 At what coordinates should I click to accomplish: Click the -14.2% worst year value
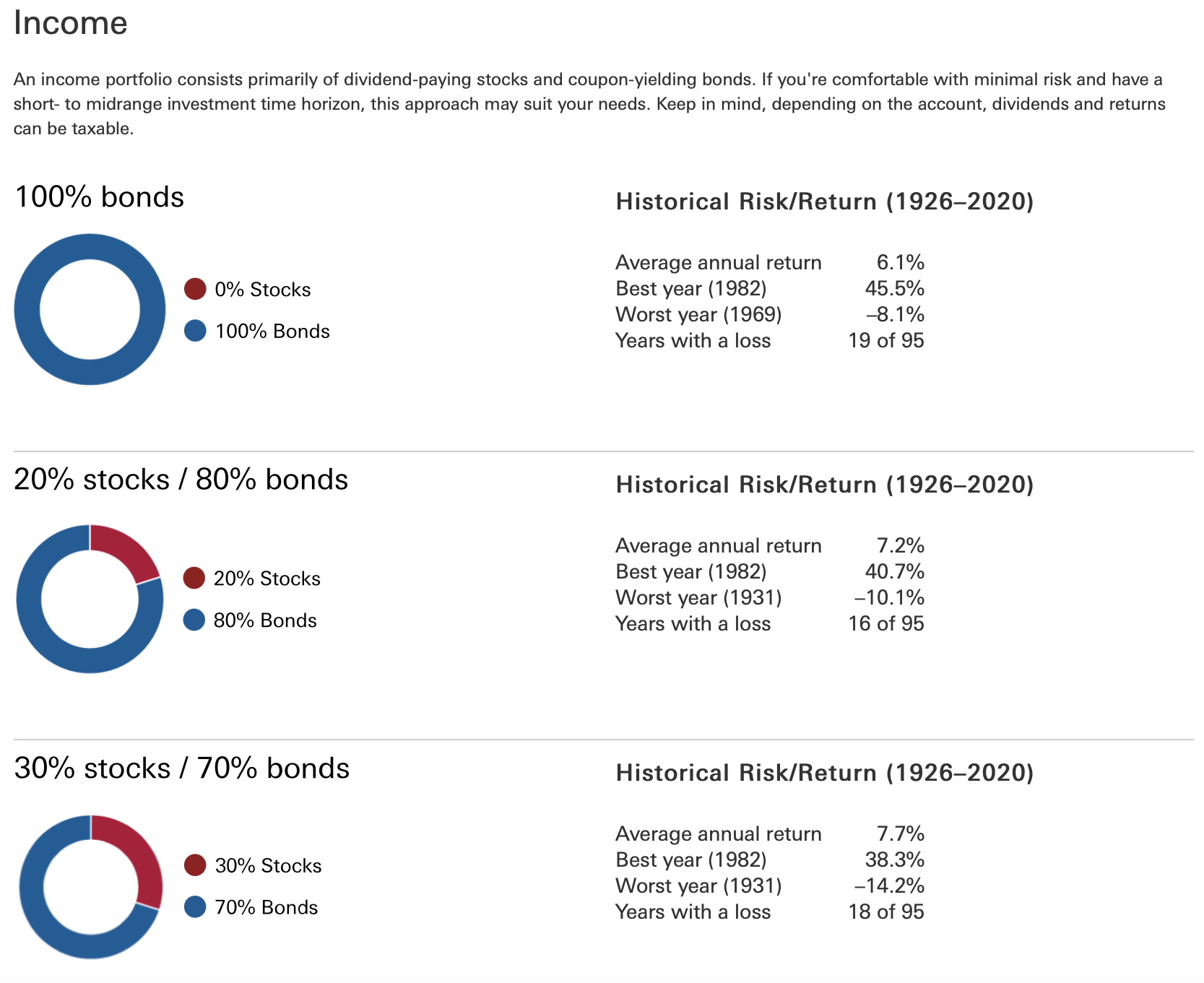coord(888,885)
